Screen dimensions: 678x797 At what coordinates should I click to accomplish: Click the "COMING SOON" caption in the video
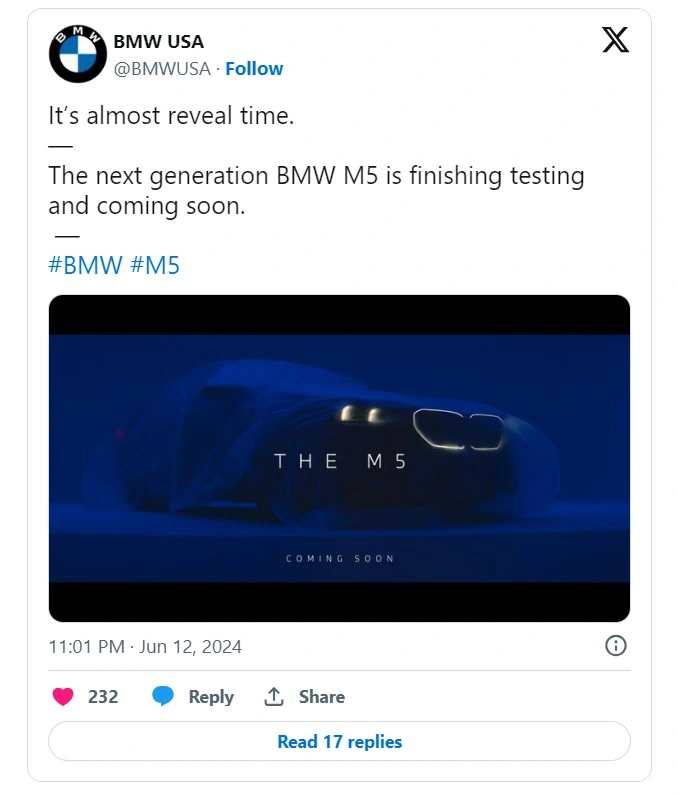point(339,558)
